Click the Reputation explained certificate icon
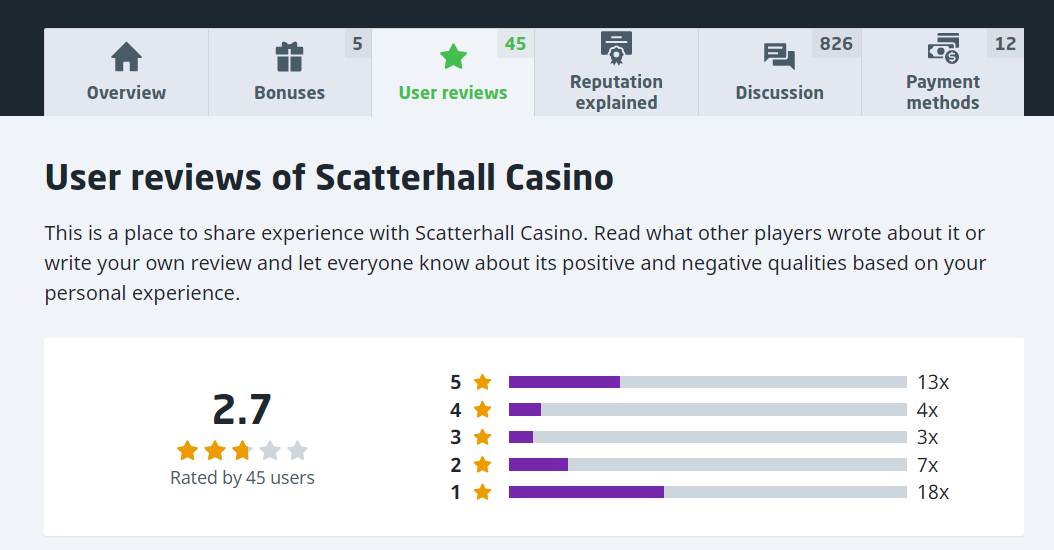The image size is (1054, 550). 616,47
